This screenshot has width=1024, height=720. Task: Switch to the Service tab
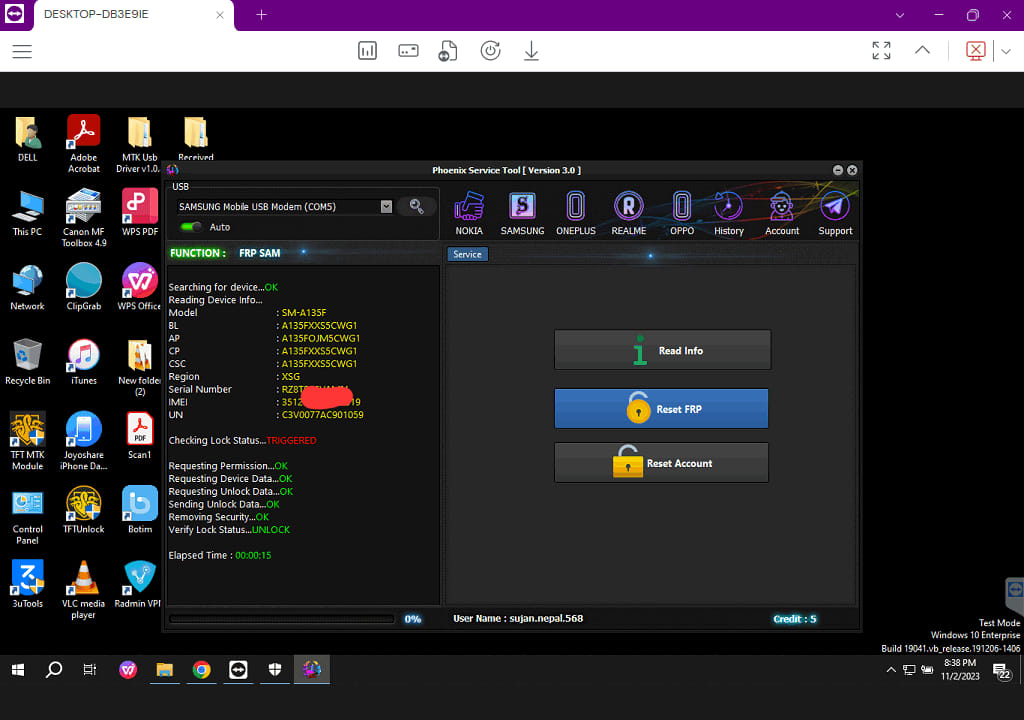click(467, 255)
